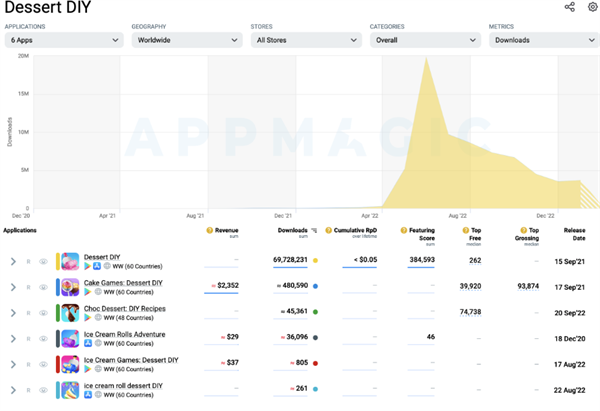Click Google Play icon under Cake Games

pos(88,292)
